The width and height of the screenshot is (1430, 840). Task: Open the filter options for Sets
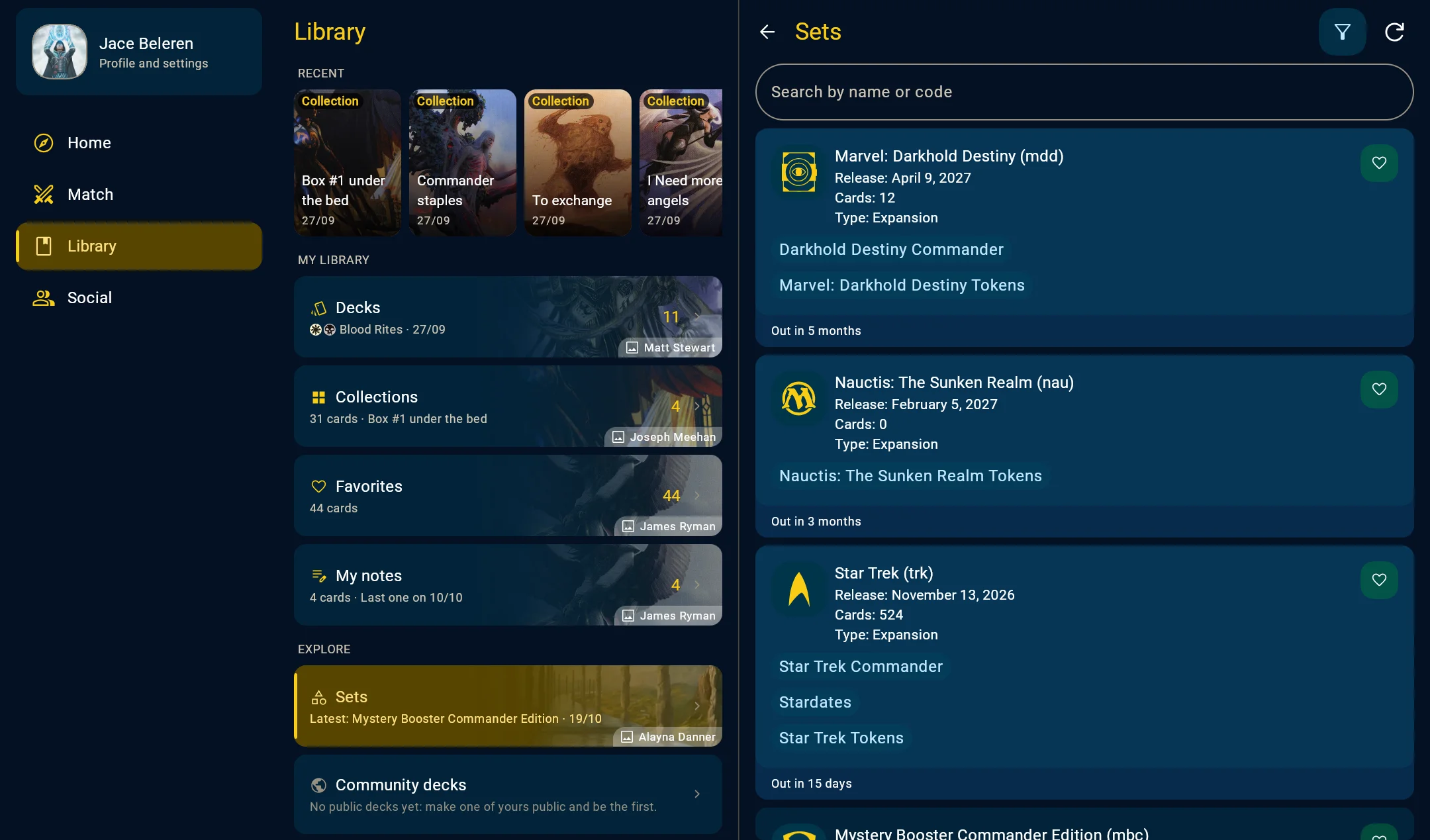(1342, 32)
